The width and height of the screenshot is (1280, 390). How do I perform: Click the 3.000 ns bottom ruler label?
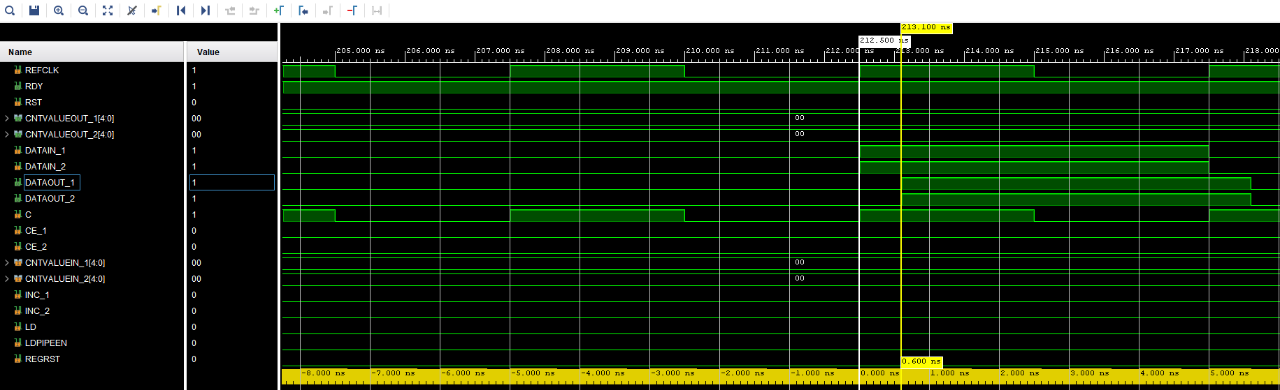(1091, 372)
